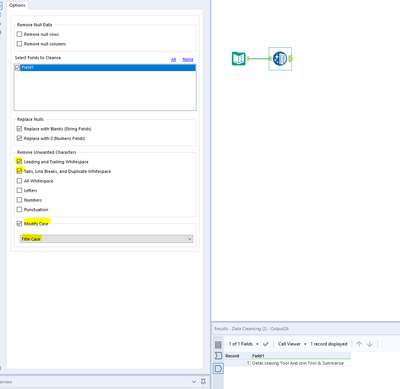Uncheck Field1 in fields to cleanse
This screenshot has height=389, width=400.
(17, 67)
